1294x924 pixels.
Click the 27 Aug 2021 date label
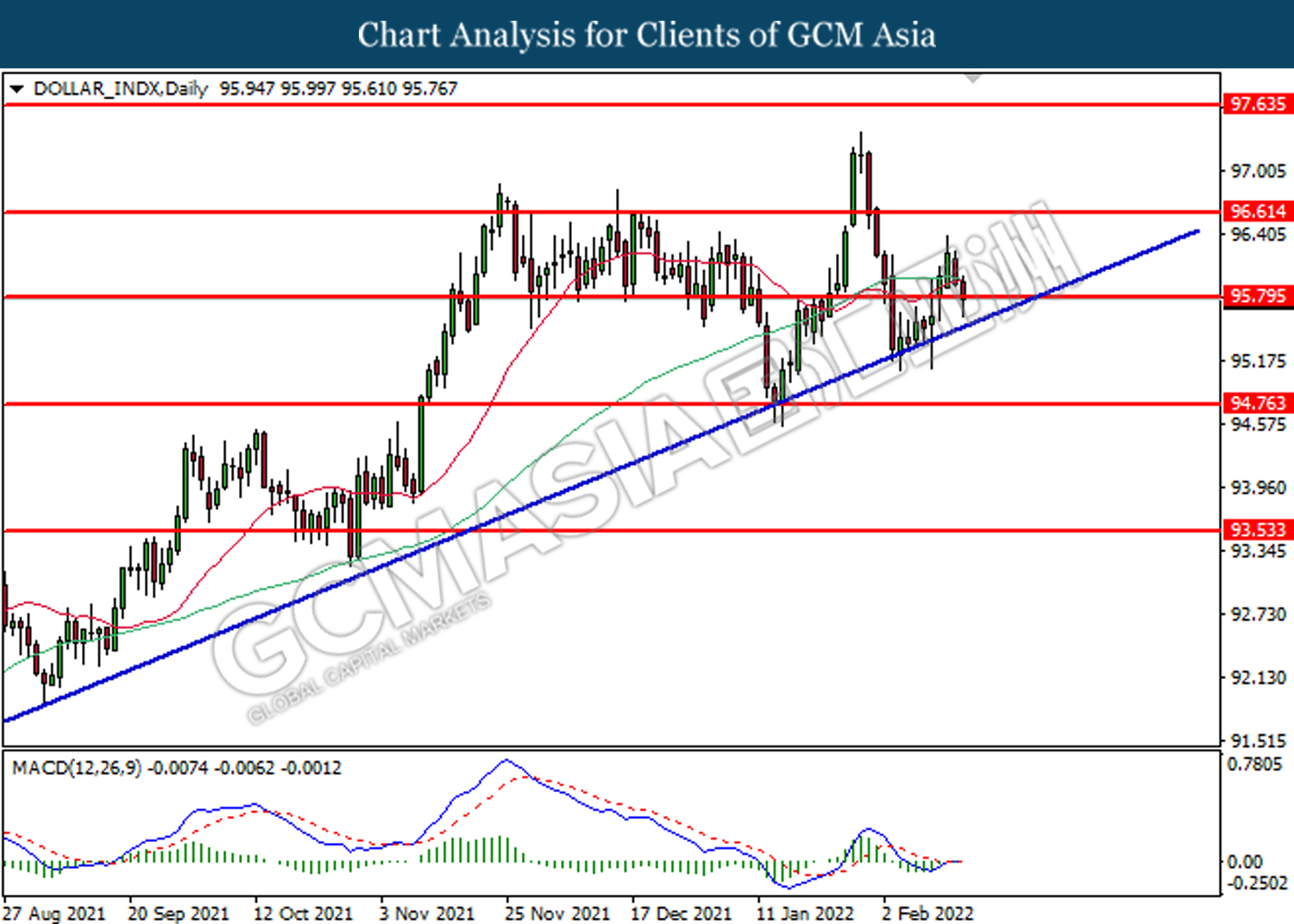[x=54, y=914]
